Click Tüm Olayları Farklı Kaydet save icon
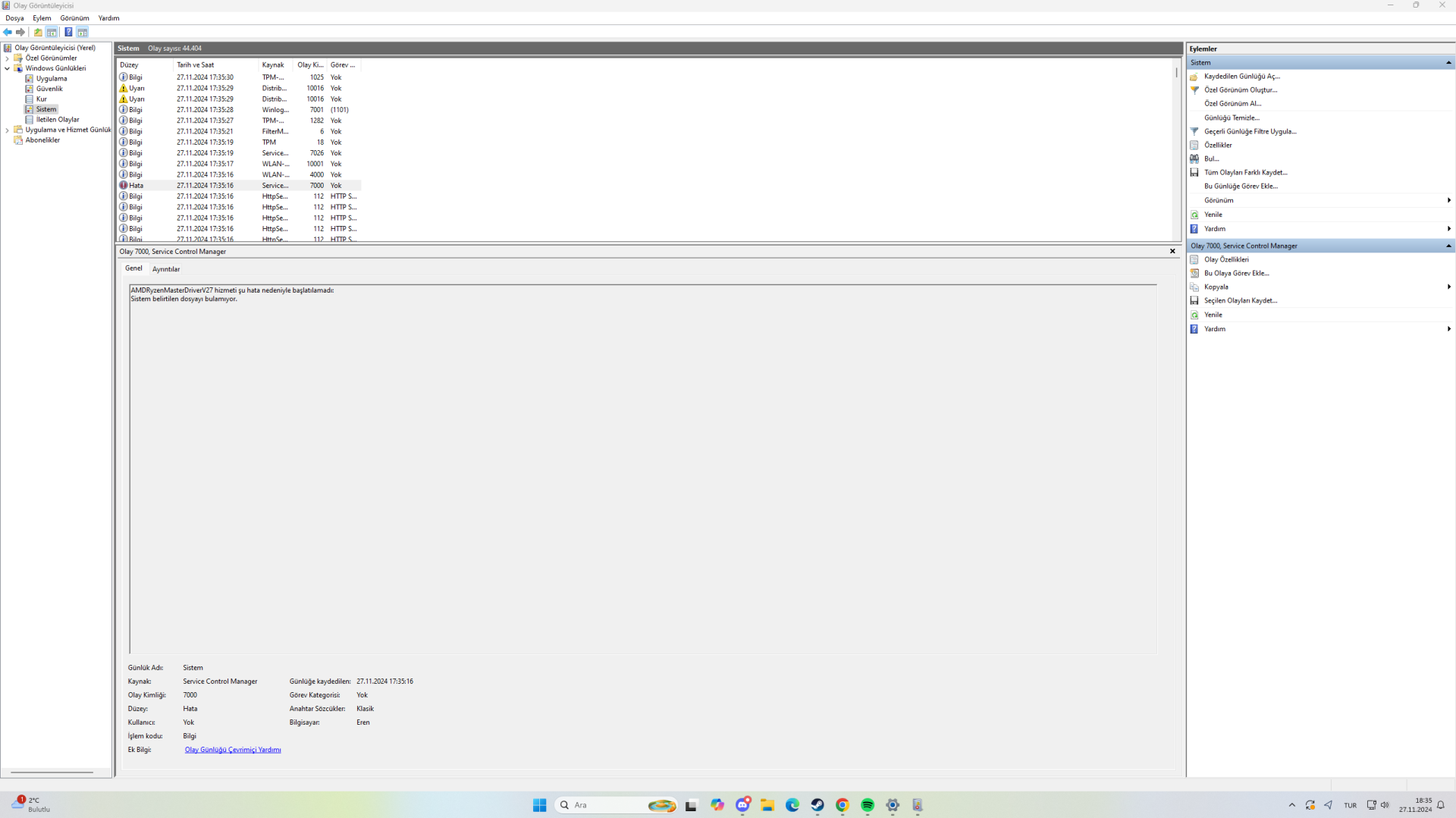 tap(1194, 172)
